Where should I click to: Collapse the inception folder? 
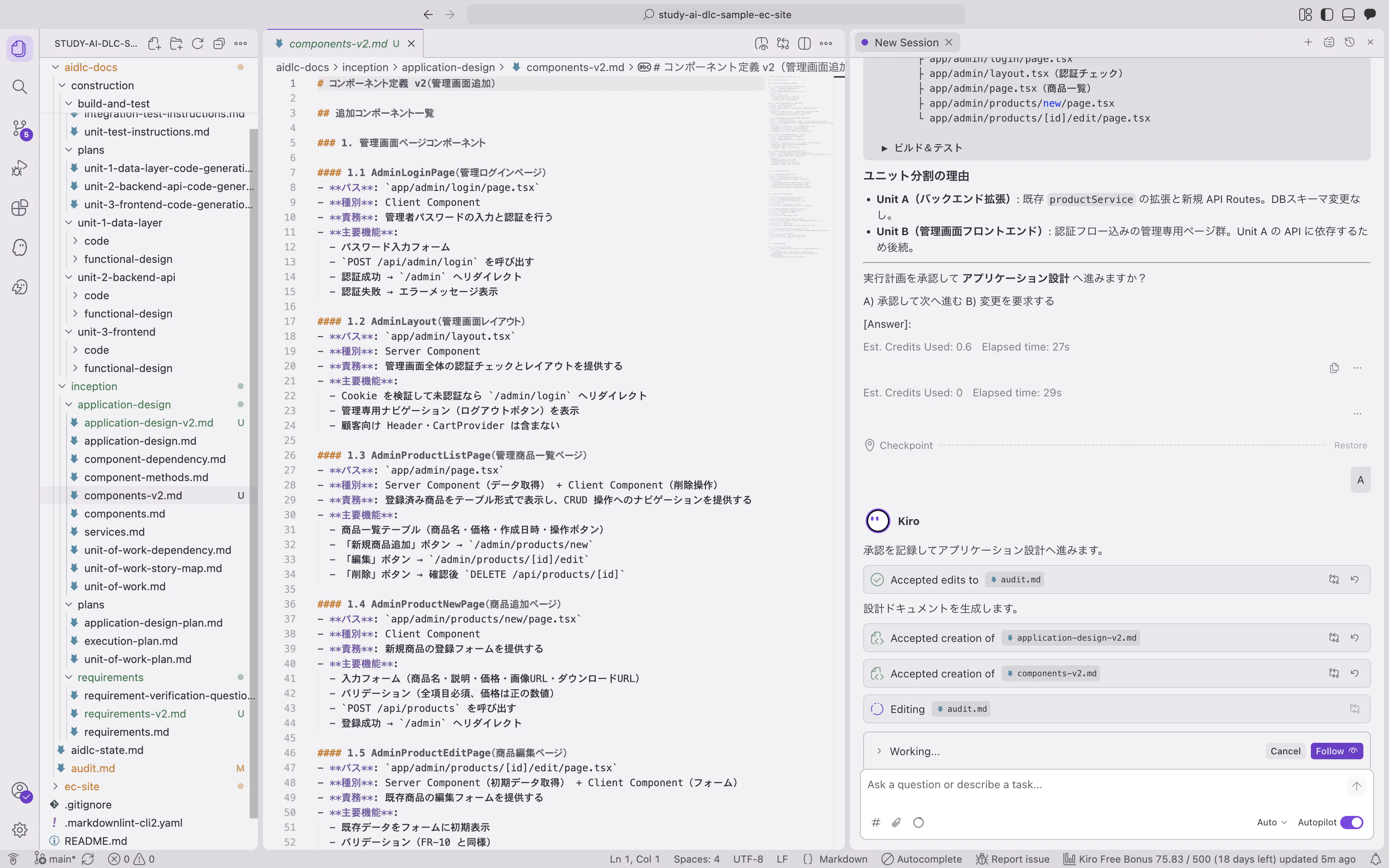(x=62, y=386)
